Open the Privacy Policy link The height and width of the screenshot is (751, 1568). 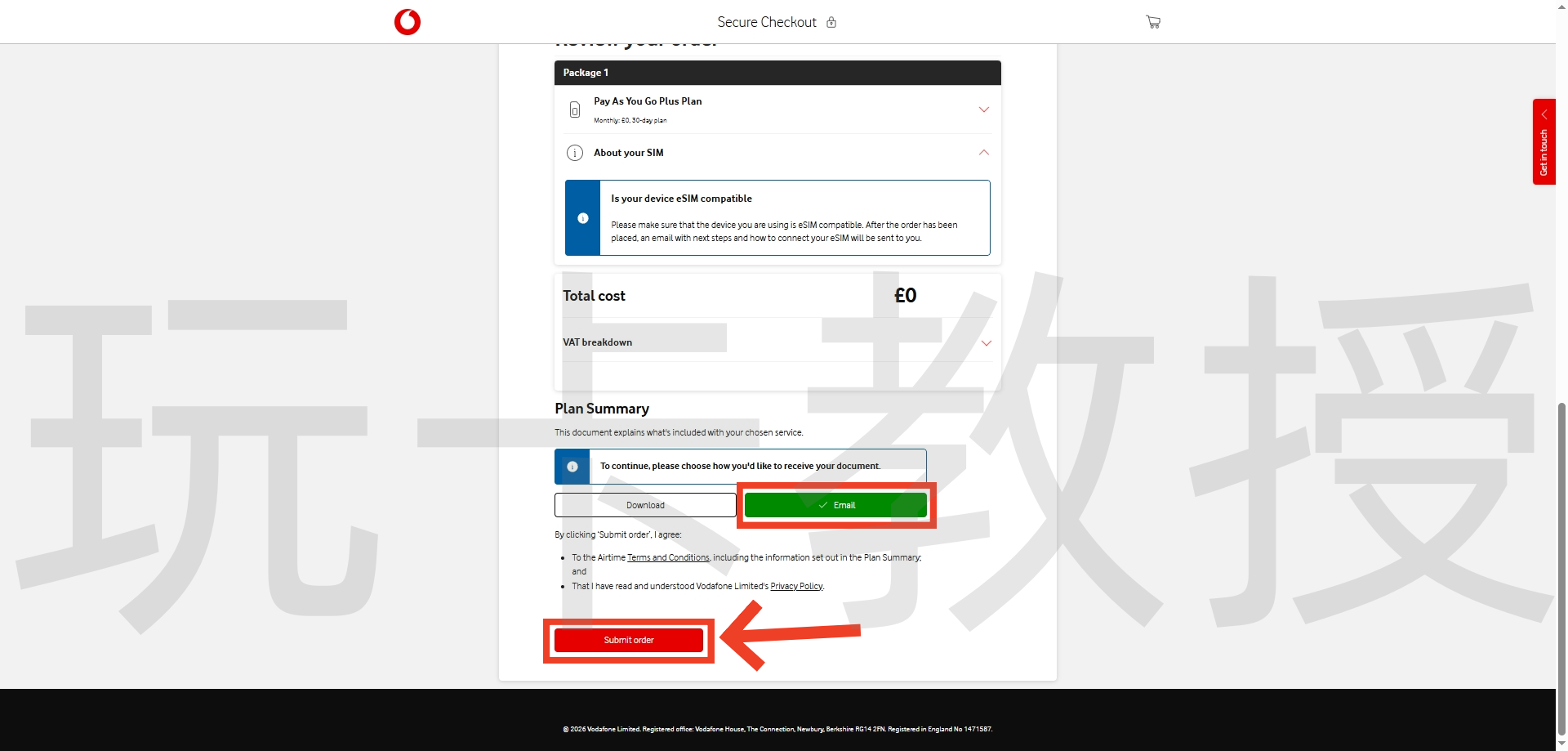(796, 586)
